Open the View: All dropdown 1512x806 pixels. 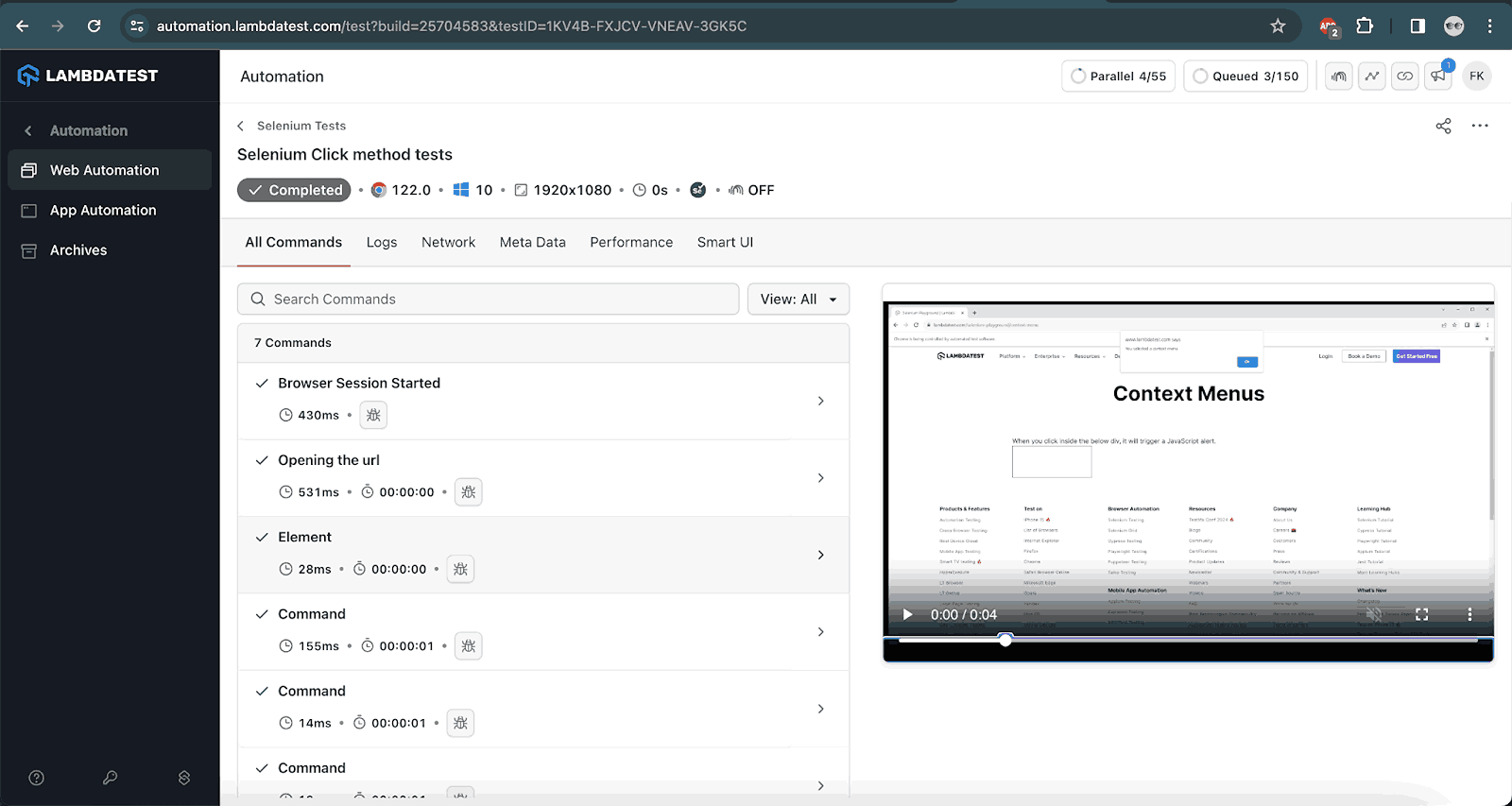799,299
